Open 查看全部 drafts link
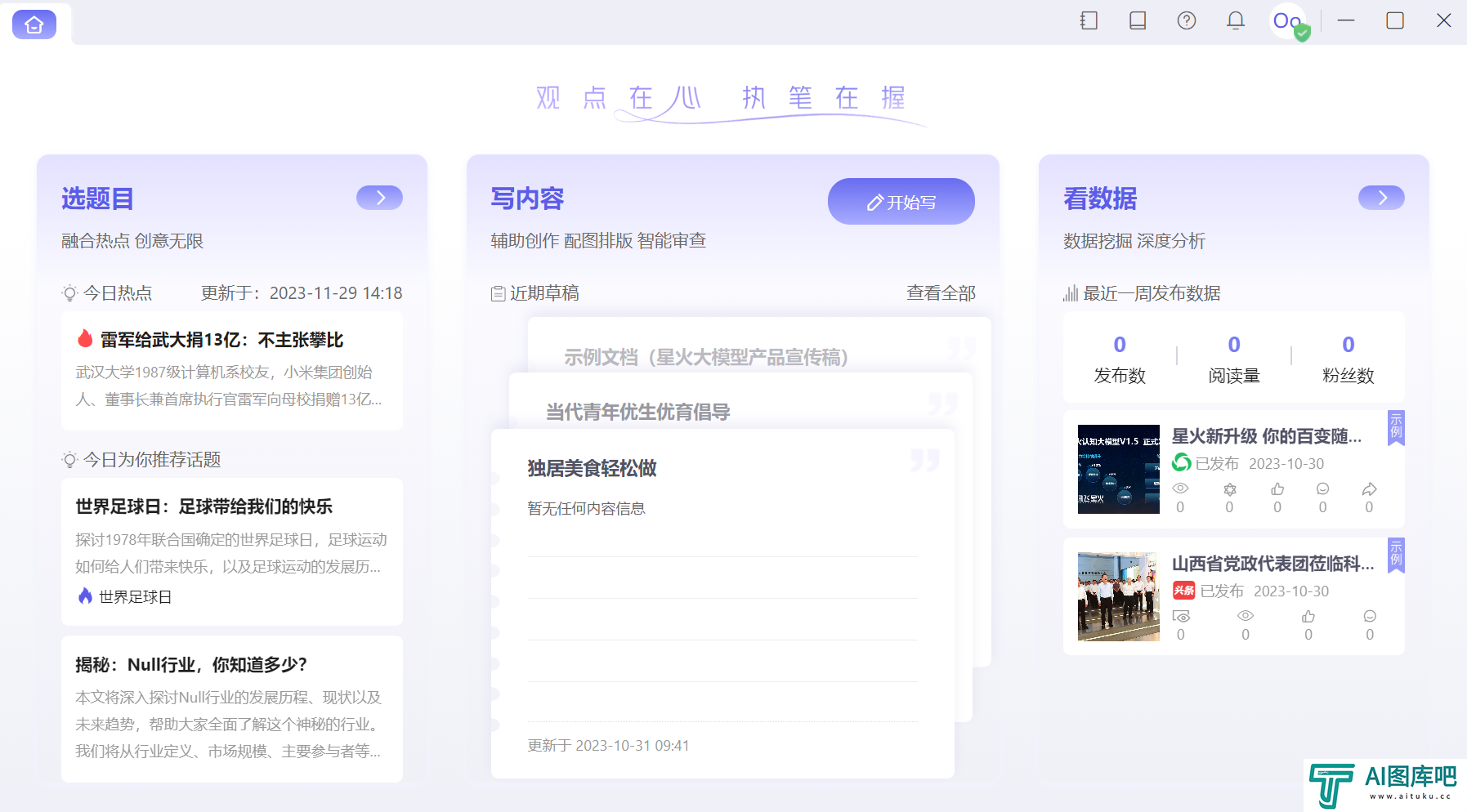Image resolution: width=1467 pixels, height=812 pixels. (x=941, y=293)
